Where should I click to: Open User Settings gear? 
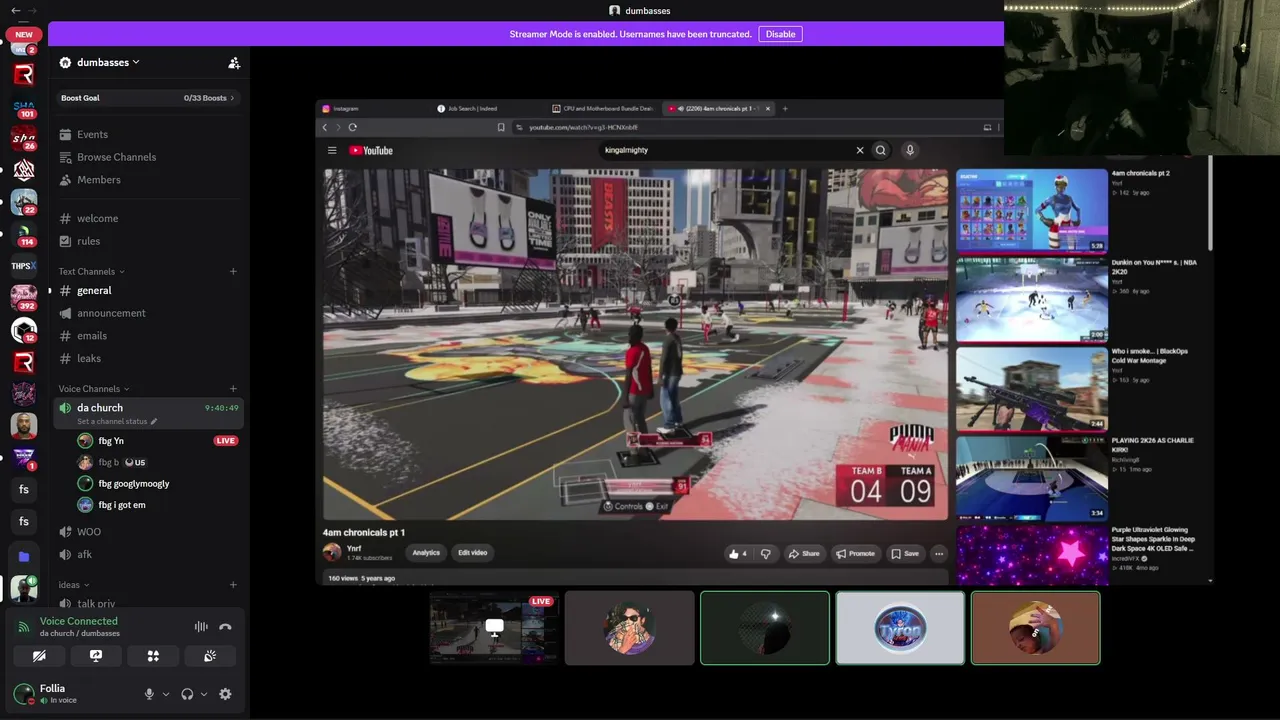(x=225, y=694)
